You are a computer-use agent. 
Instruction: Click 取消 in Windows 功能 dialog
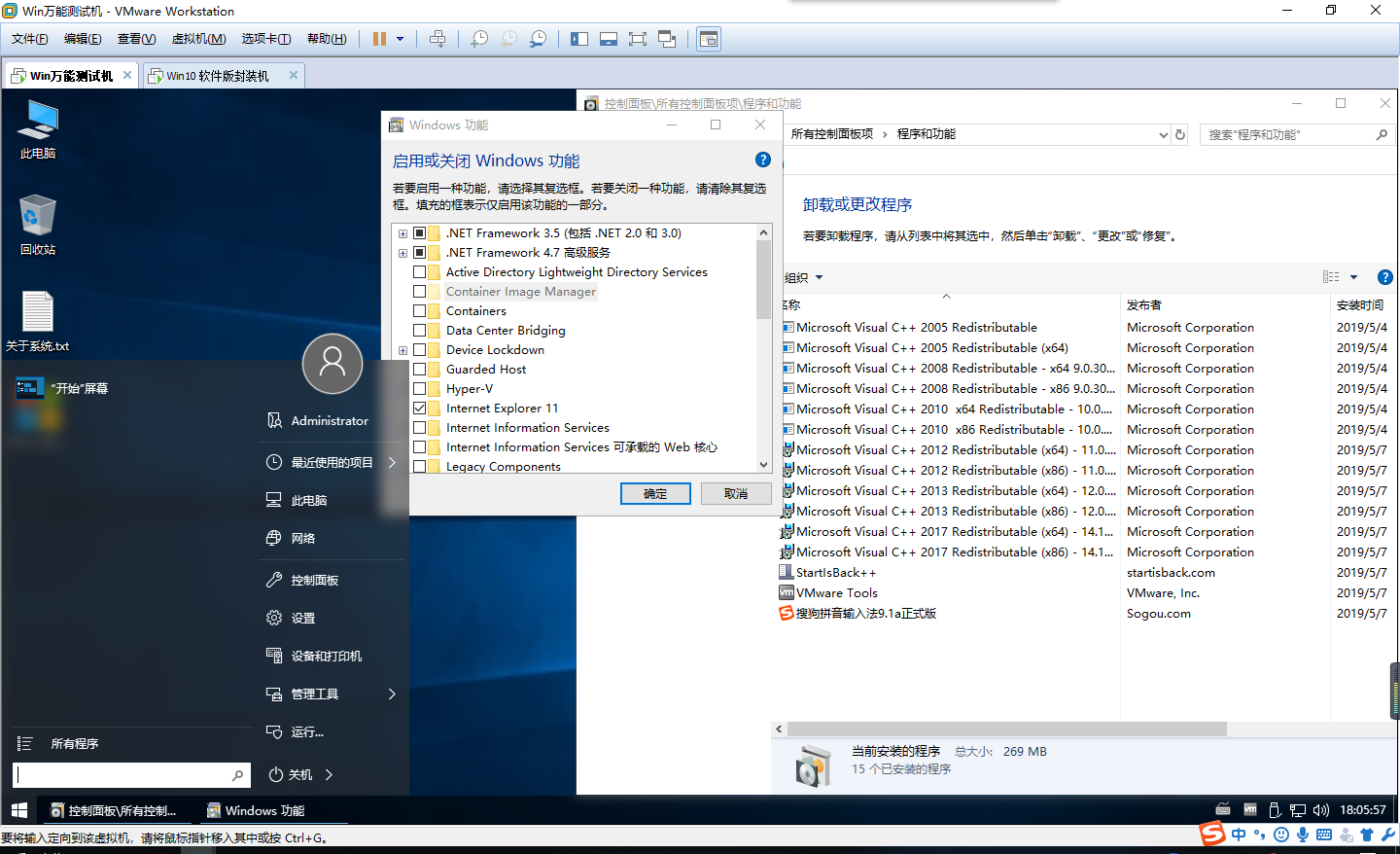[x=736, y=494]
